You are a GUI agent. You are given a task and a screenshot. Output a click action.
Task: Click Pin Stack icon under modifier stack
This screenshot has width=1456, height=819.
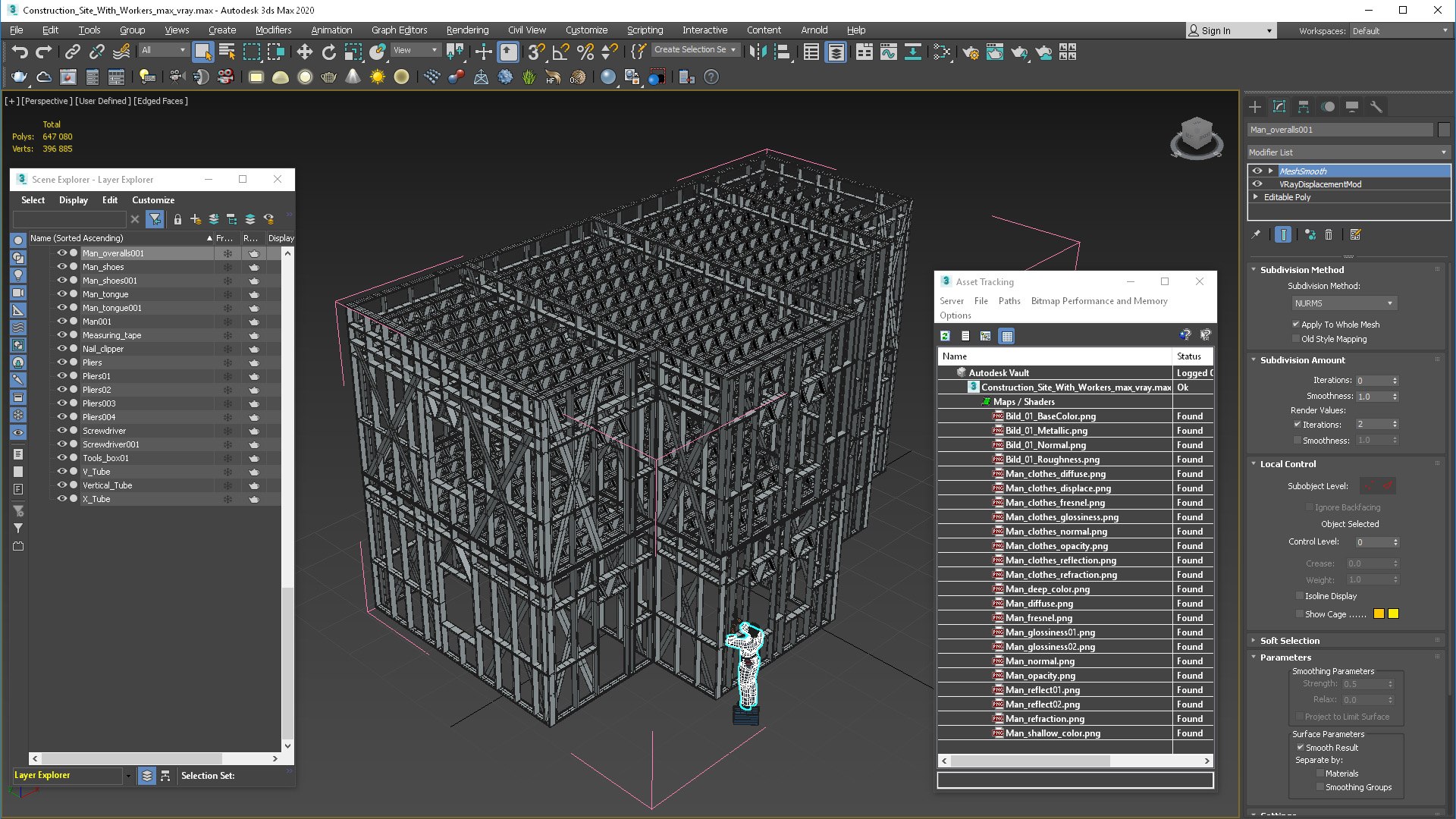click(1256, 234)
